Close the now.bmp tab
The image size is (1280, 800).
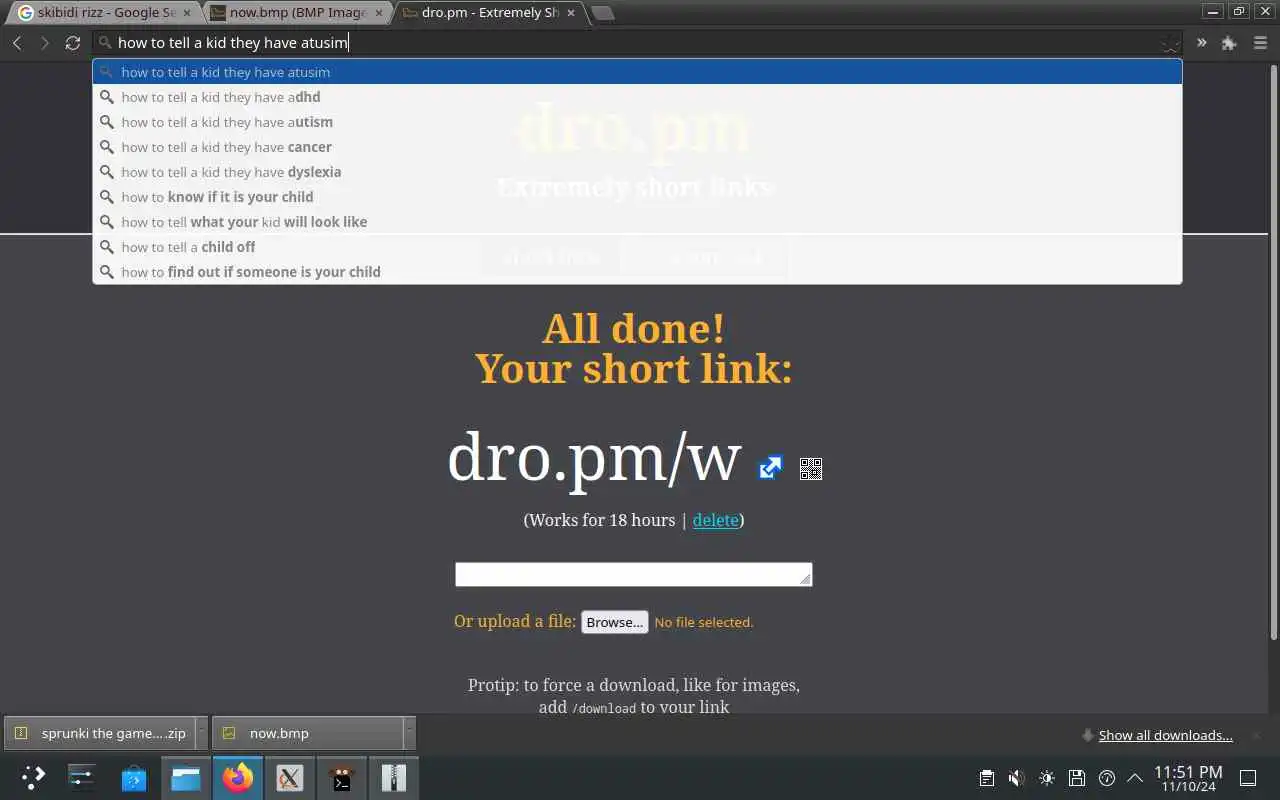coord(378,13)
